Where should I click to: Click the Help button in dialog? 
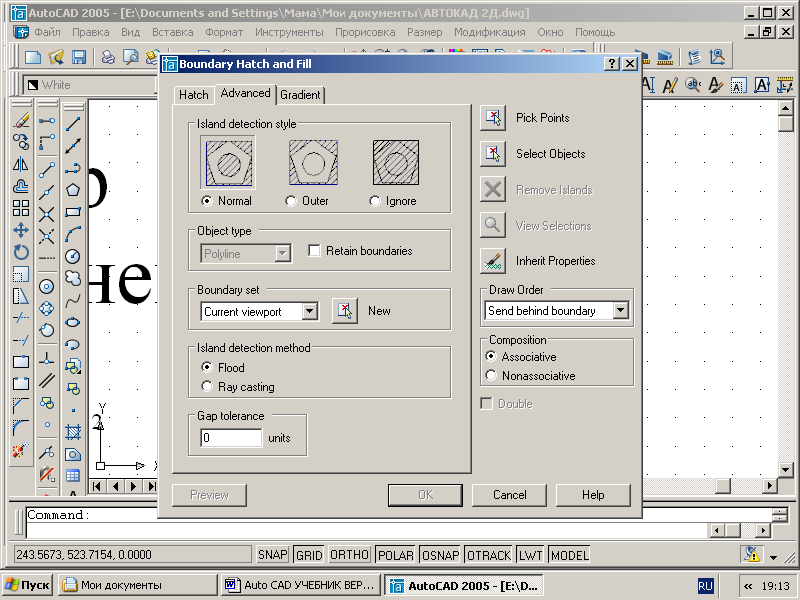(593, 495)
